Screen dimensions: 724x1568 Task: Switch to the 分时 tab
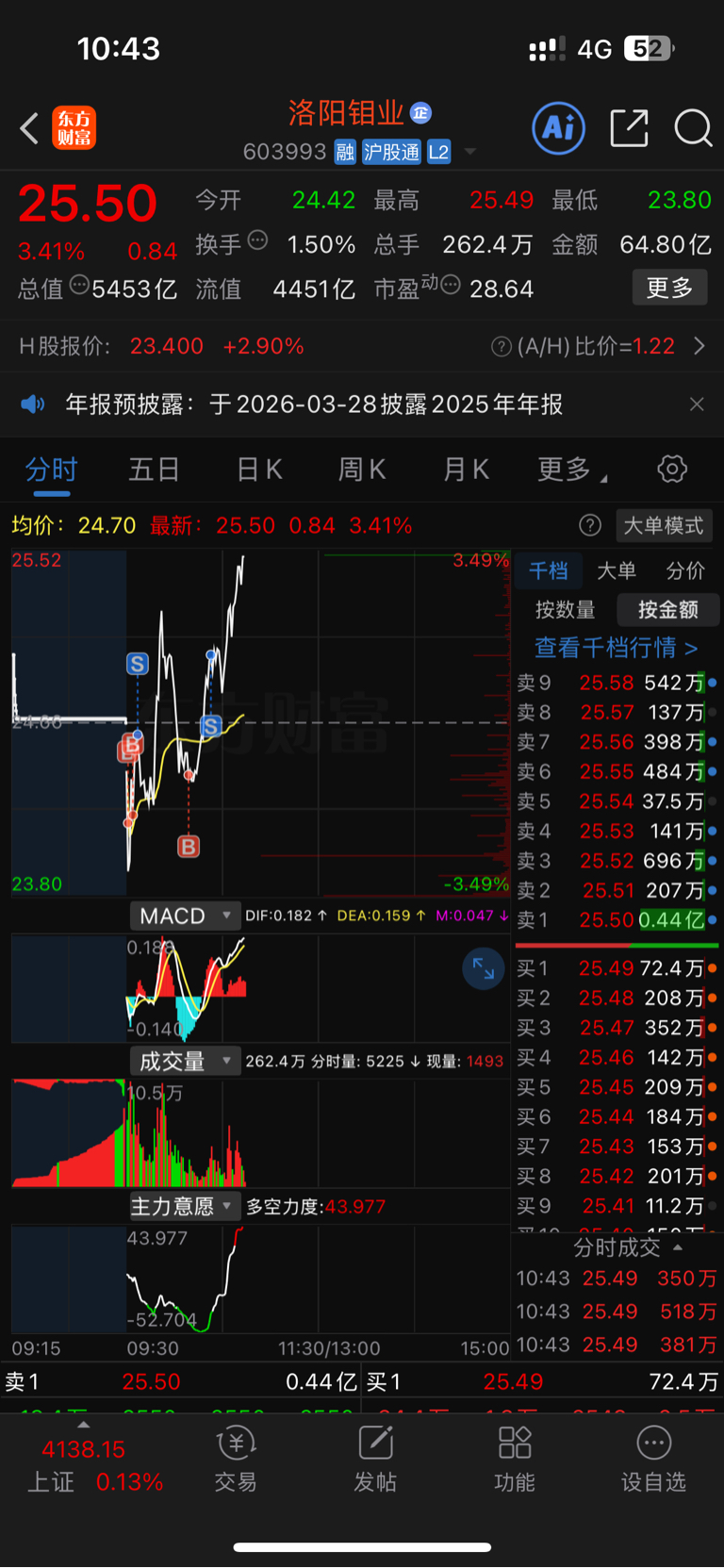pyautogui.click(x=52, y=470)
